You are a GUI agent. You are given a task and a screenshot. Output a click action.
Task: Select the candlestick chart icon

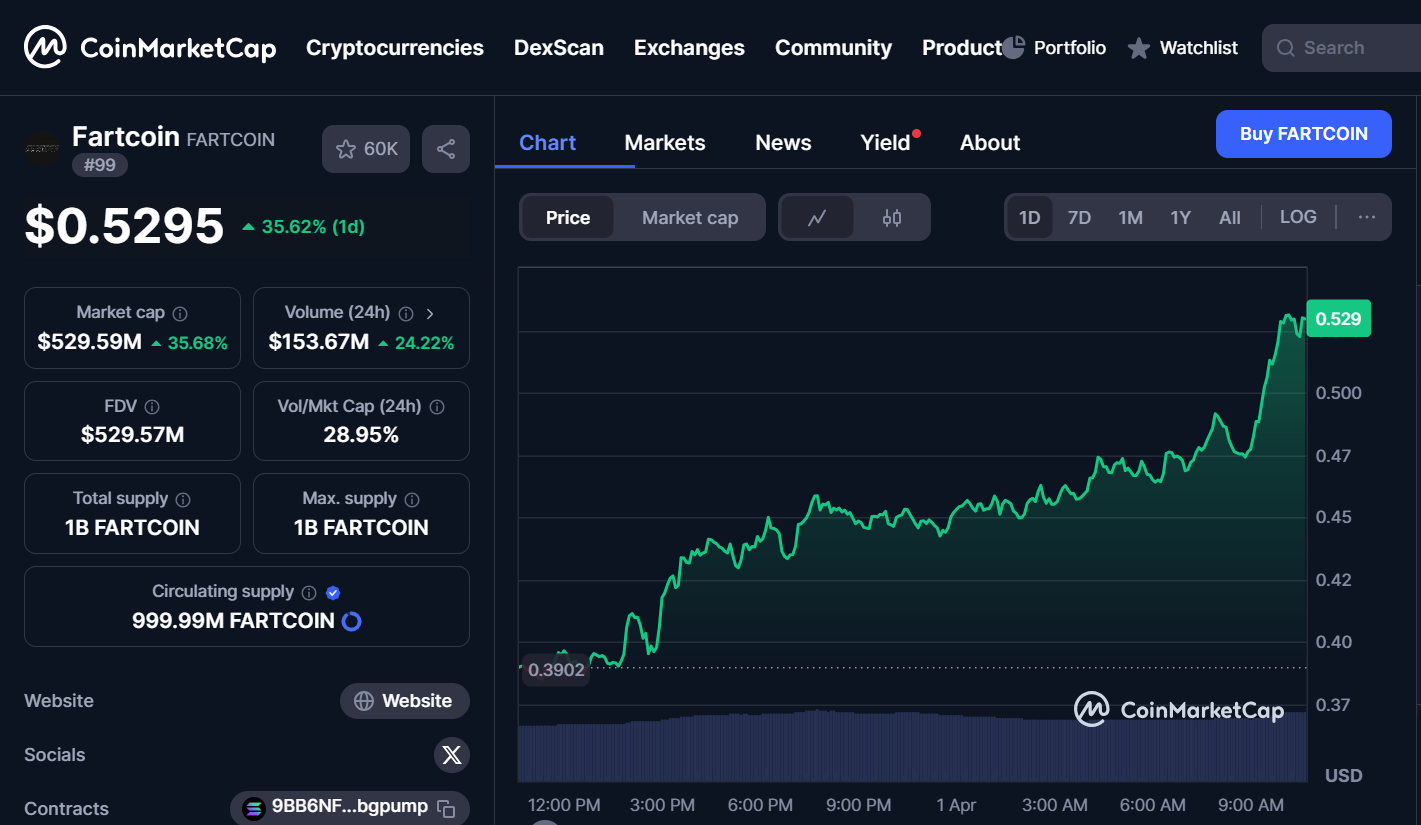coord(891,217)
